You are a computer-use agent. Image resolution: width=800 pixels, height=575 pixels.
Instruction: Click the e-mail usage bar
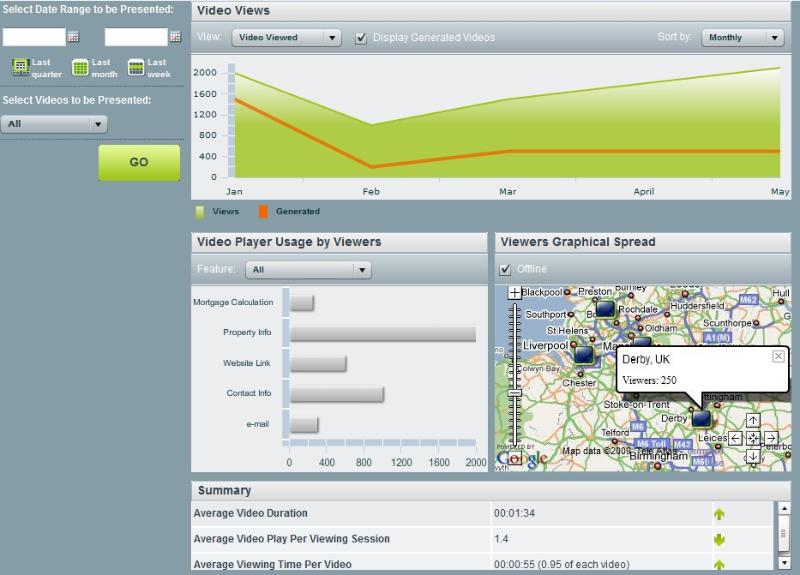click(304, 425)
